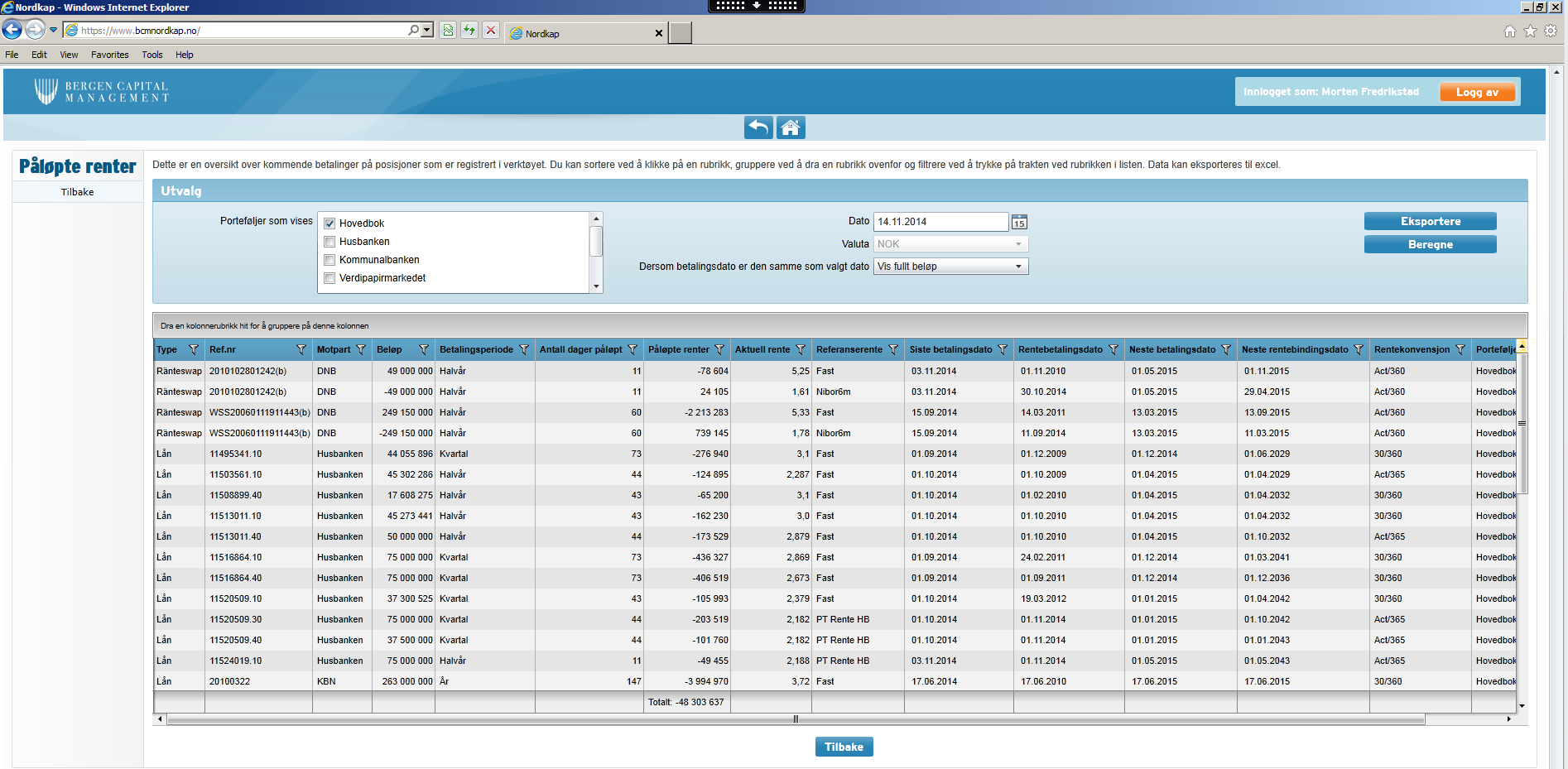
Task: Open browser Favorites star icon
Action: (1530, 31)
